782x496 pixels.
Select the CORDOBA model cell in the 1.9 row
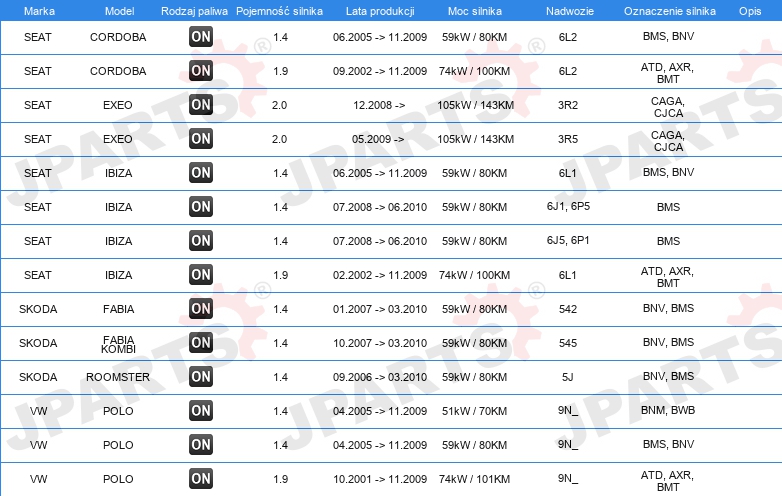[118, 71]
